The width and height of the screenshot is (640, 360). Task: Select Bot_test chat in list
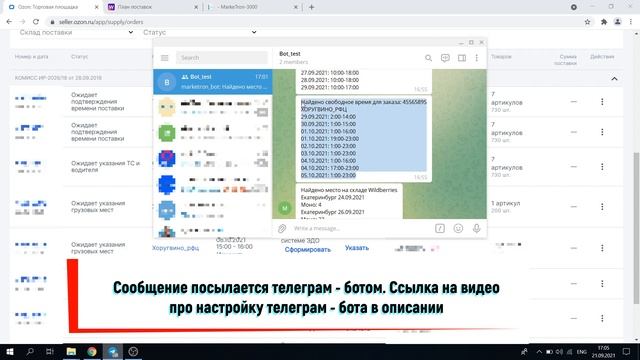[x=213, y=82]
